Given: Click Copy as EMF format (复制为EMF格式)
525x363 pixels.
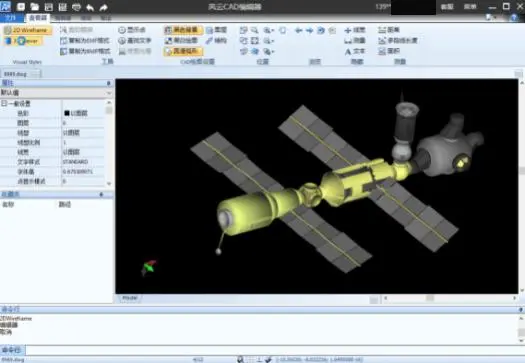Looking at the screenshot, I should [85, 41].
